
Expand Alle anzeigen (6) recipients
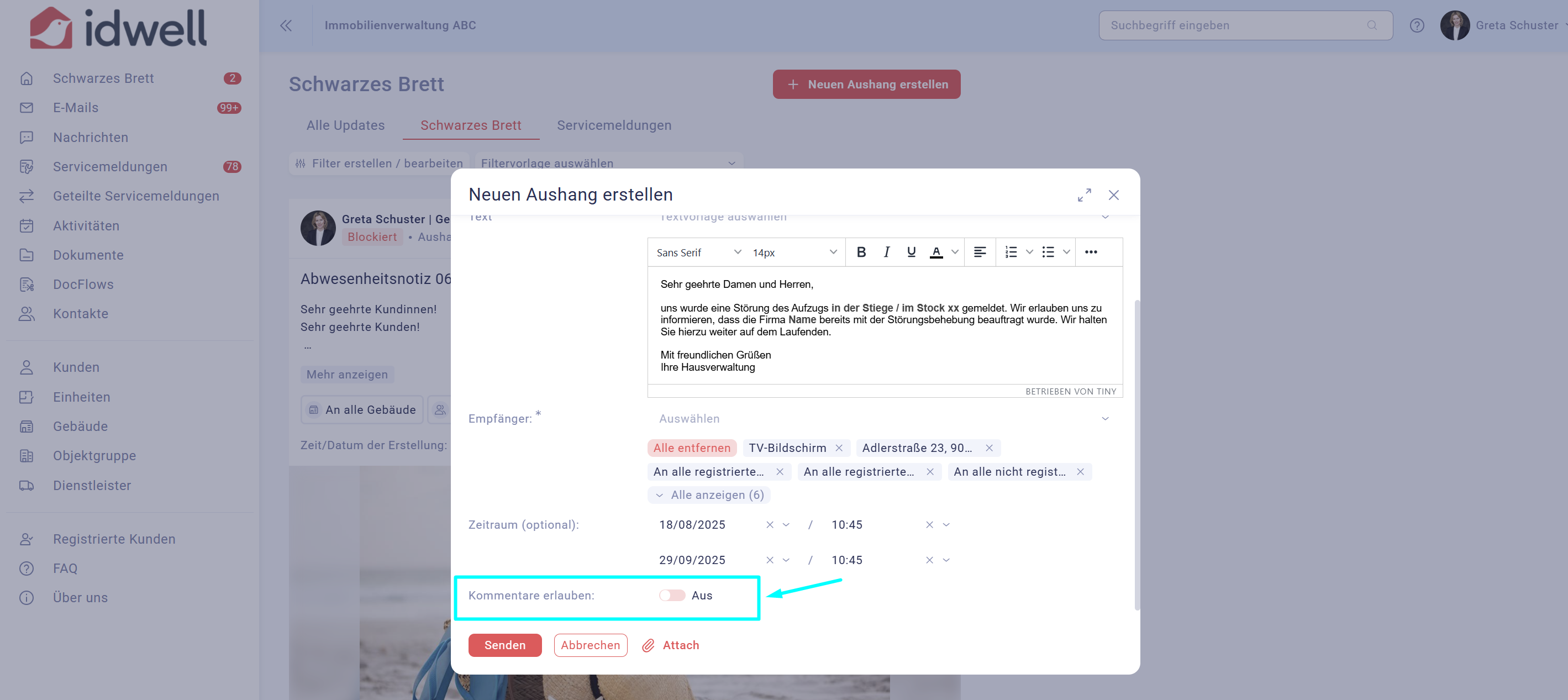[x=708, y=495]
